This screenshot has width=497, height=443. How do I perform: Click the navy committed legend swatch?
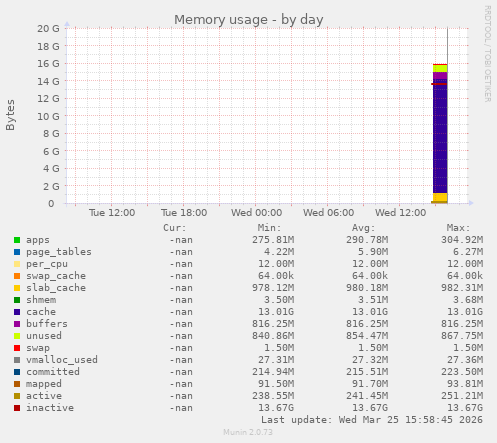pyautogui.click(x=17, y=372)
